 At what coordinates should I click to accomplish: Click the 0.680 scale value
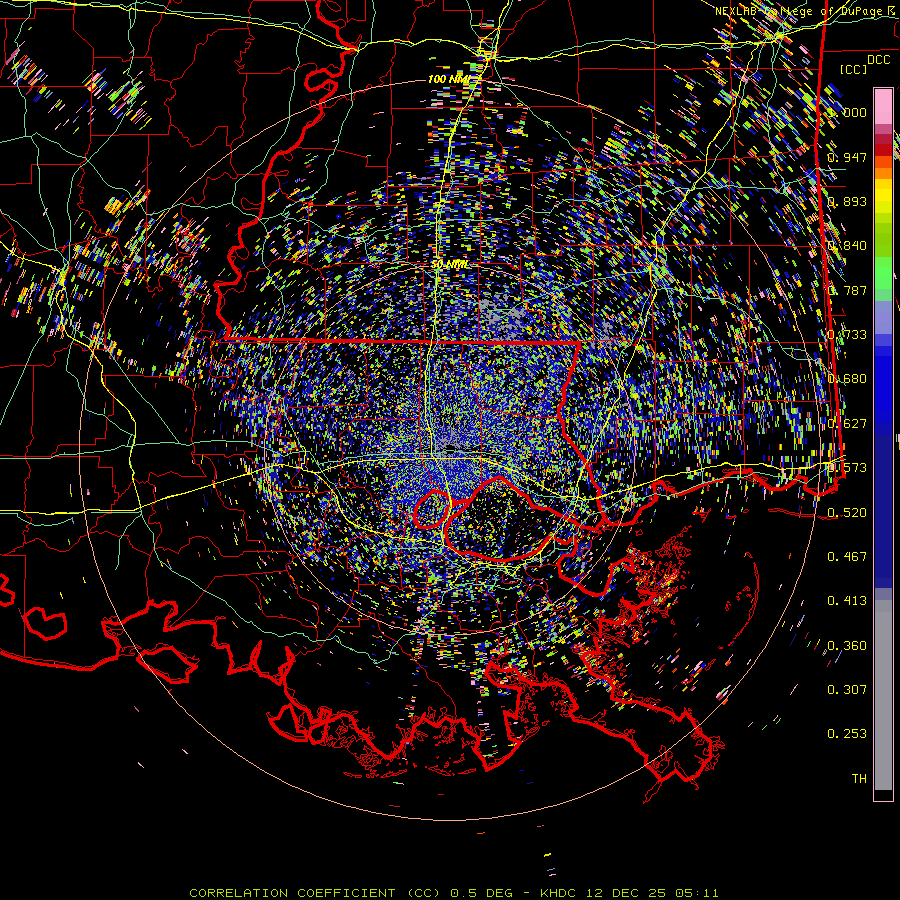[847, 379]
